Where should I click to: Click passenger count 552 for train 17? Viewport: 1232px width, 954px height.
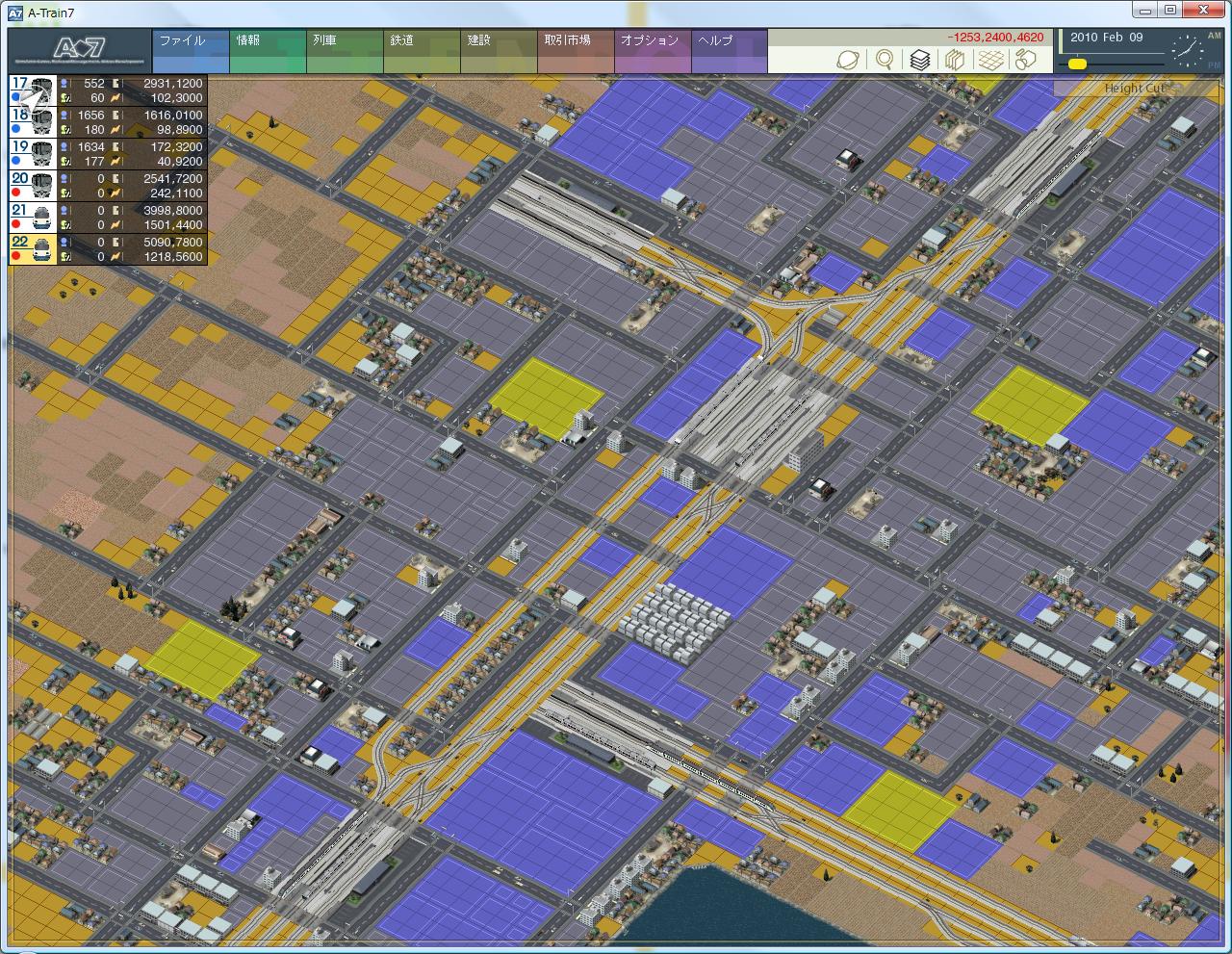(93, 84)
